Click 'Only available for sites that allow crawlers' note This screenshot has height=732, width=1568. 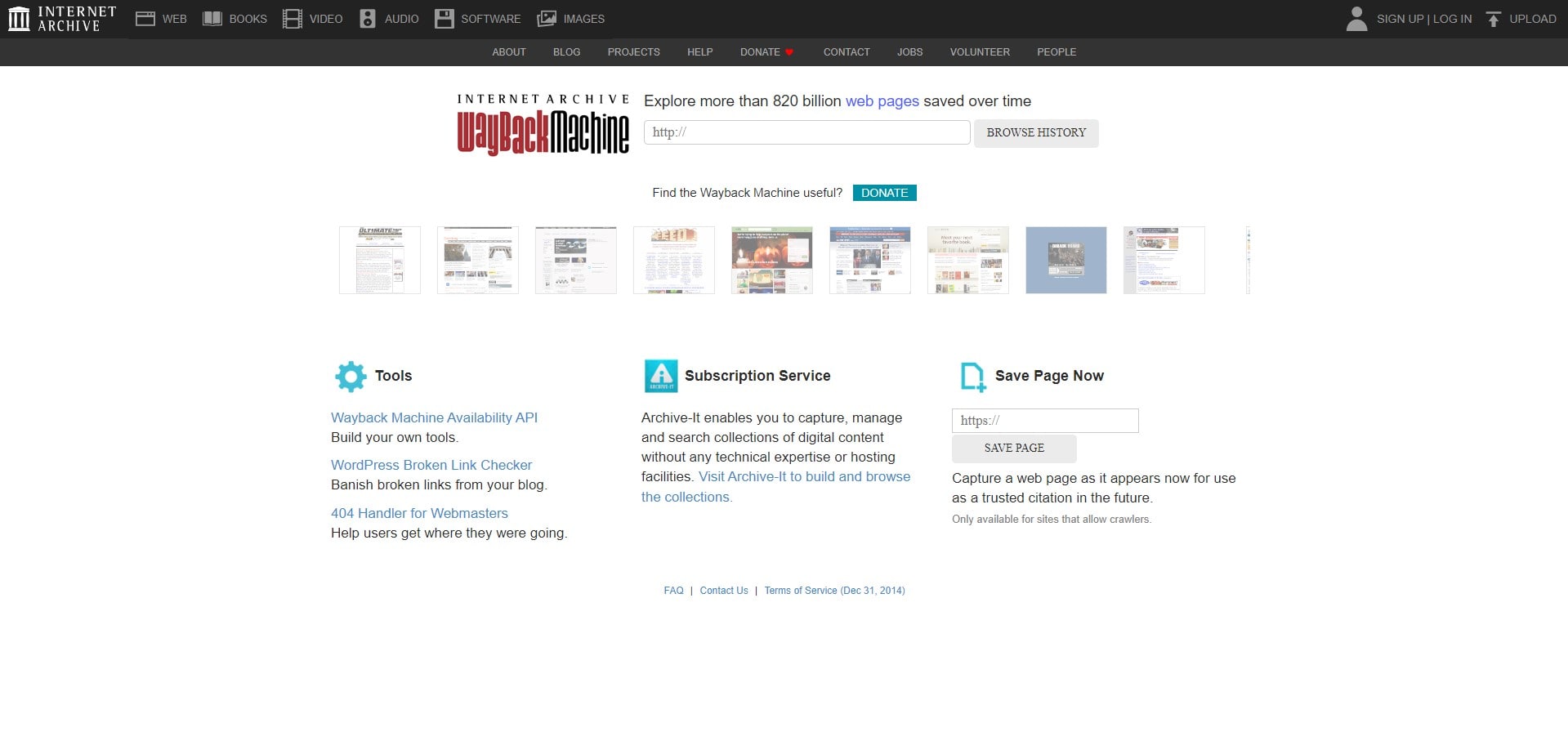pyautogui.click(x=1052, y=520)
